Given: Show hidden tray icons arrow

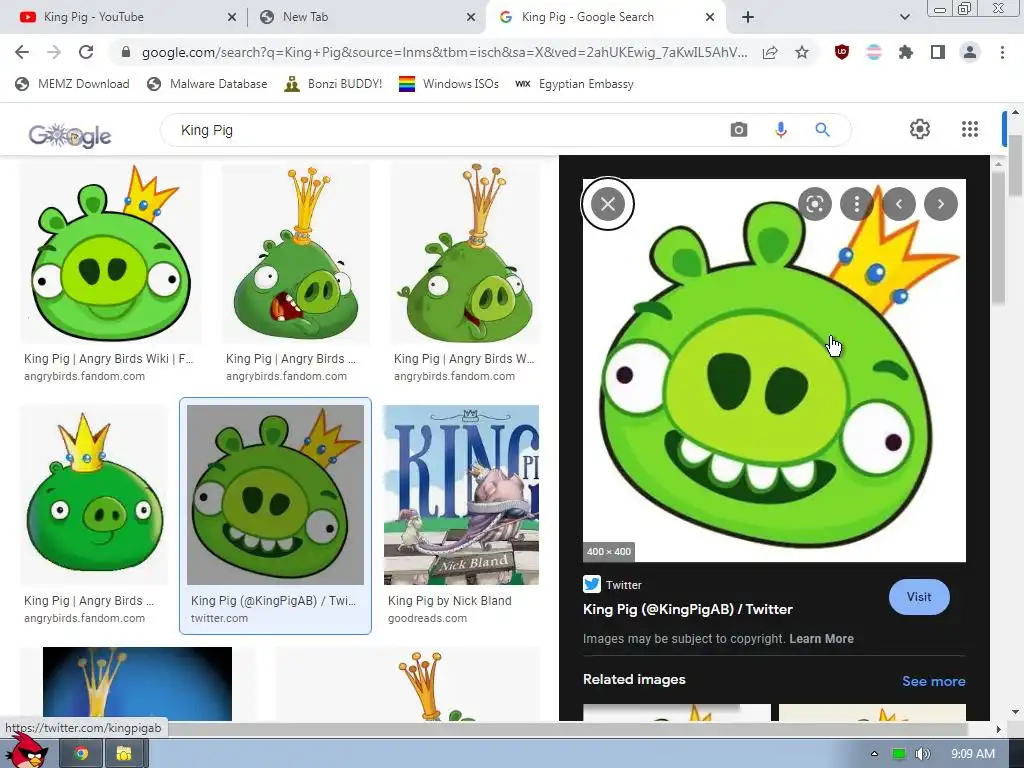Looking at the screenshot, I should [x=874, y=754].
